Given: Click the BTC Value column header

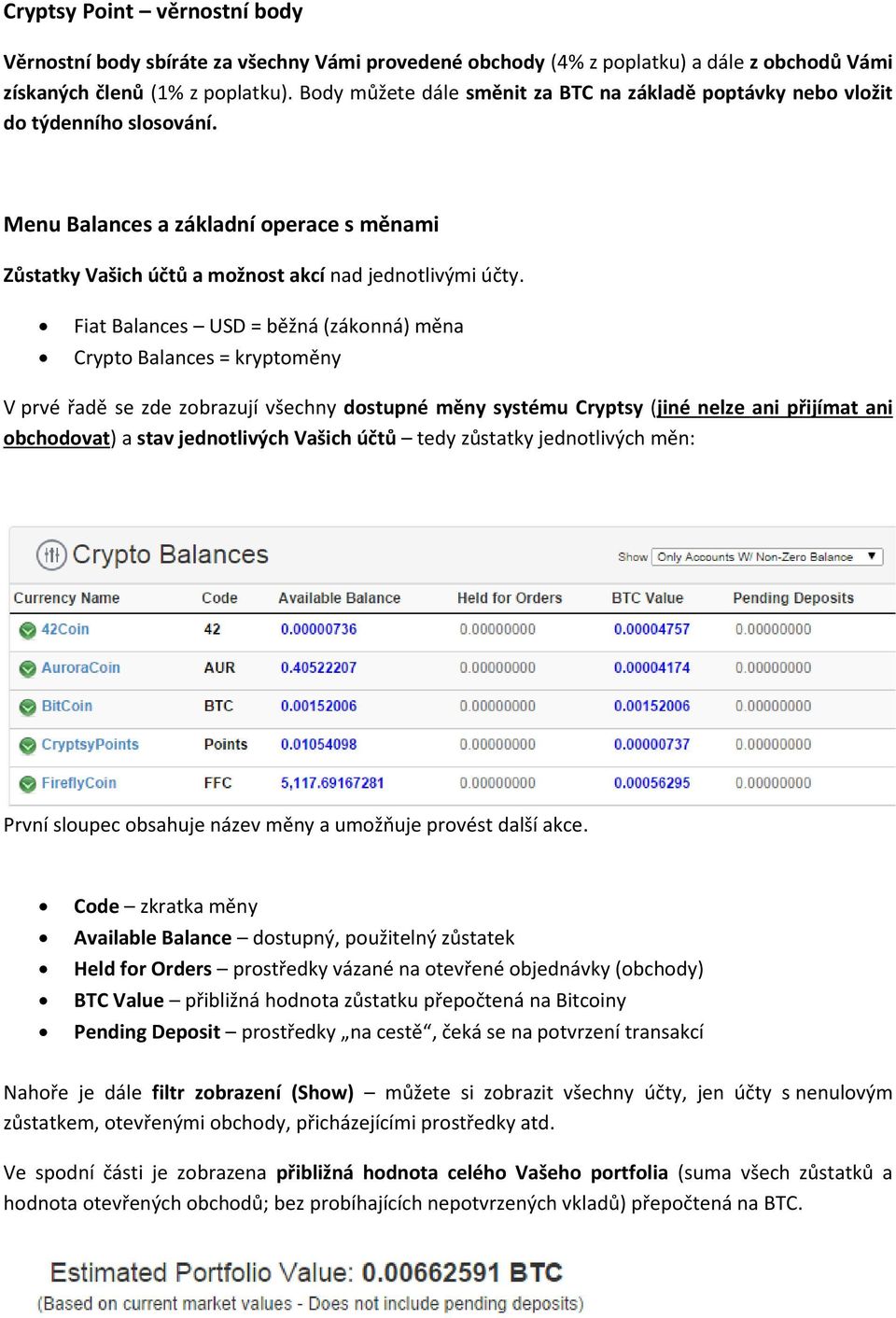Looking at the screenshot, I should [x=647, y=597].
